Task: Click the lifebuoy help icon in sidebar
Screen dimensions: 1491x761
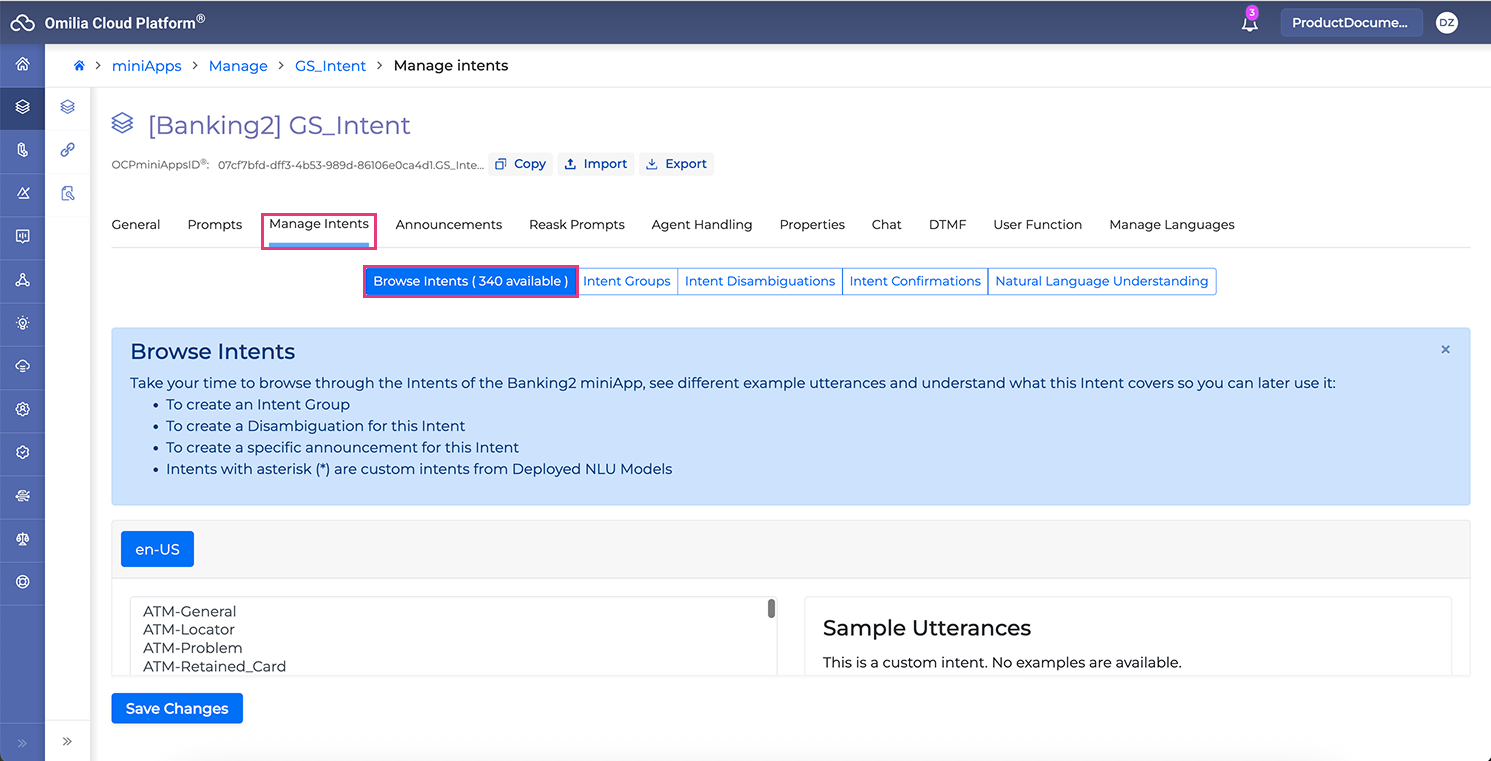Action: pyautogui.click(x=22, y=582)
